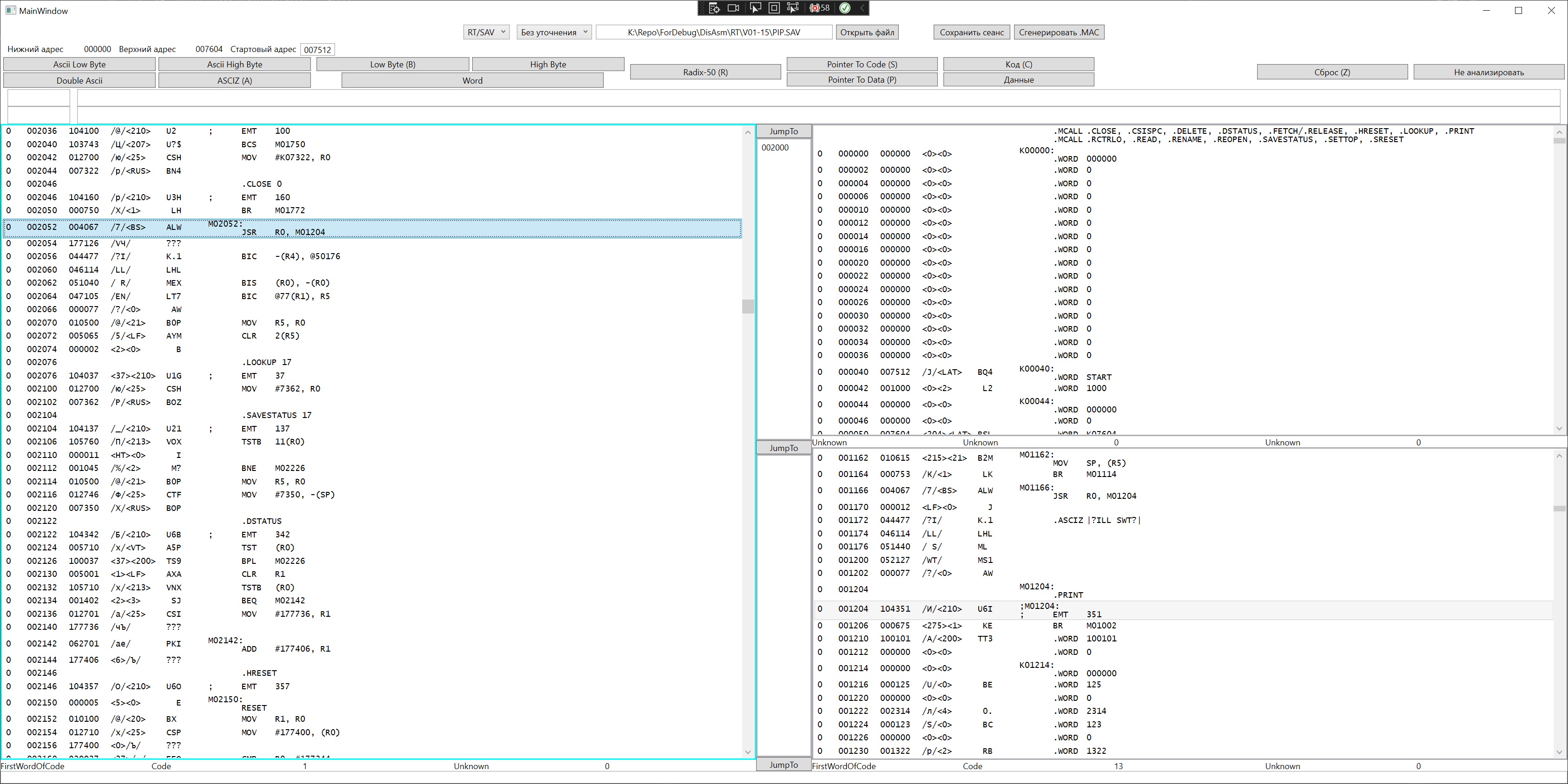Collapse the debug toolbar with chevron

(x=862, y=8)
